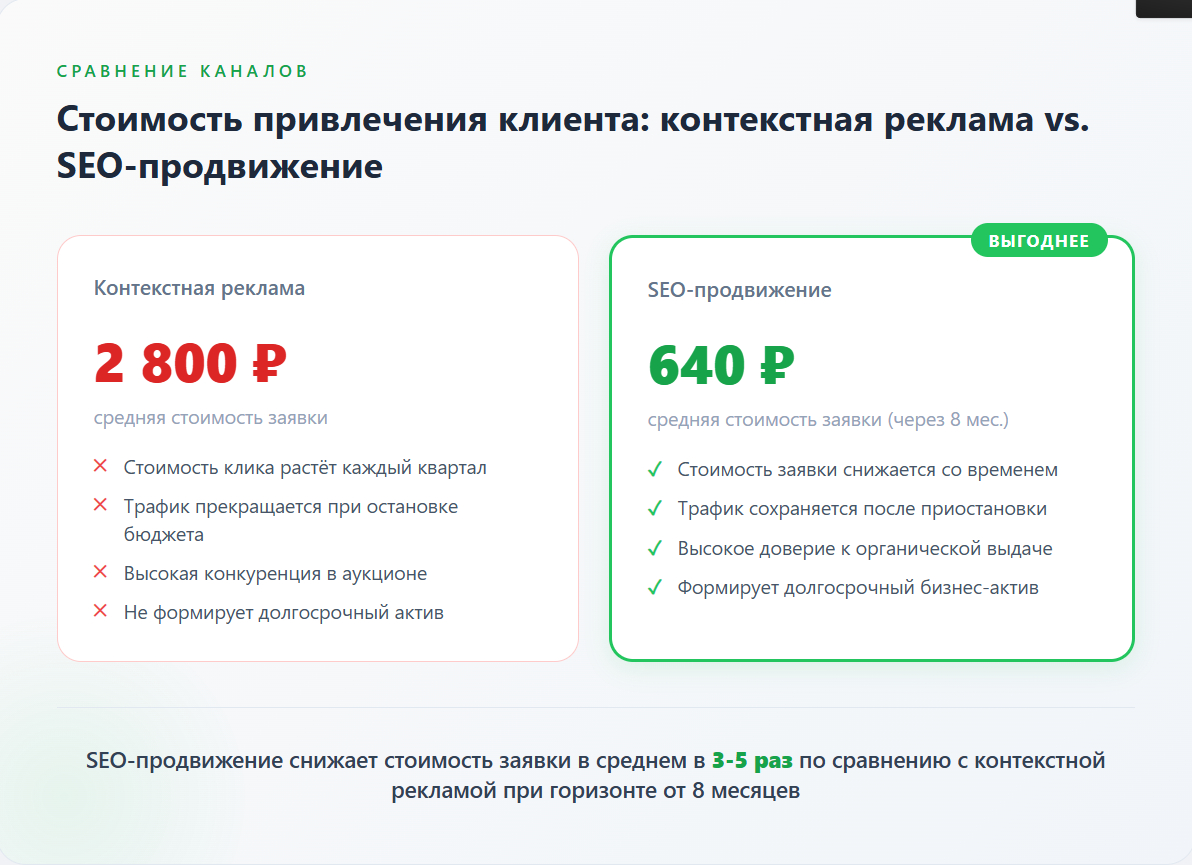The image size is (1192, 865).
Task: Select the green "640 ₽" price
Action: (721, 365)
